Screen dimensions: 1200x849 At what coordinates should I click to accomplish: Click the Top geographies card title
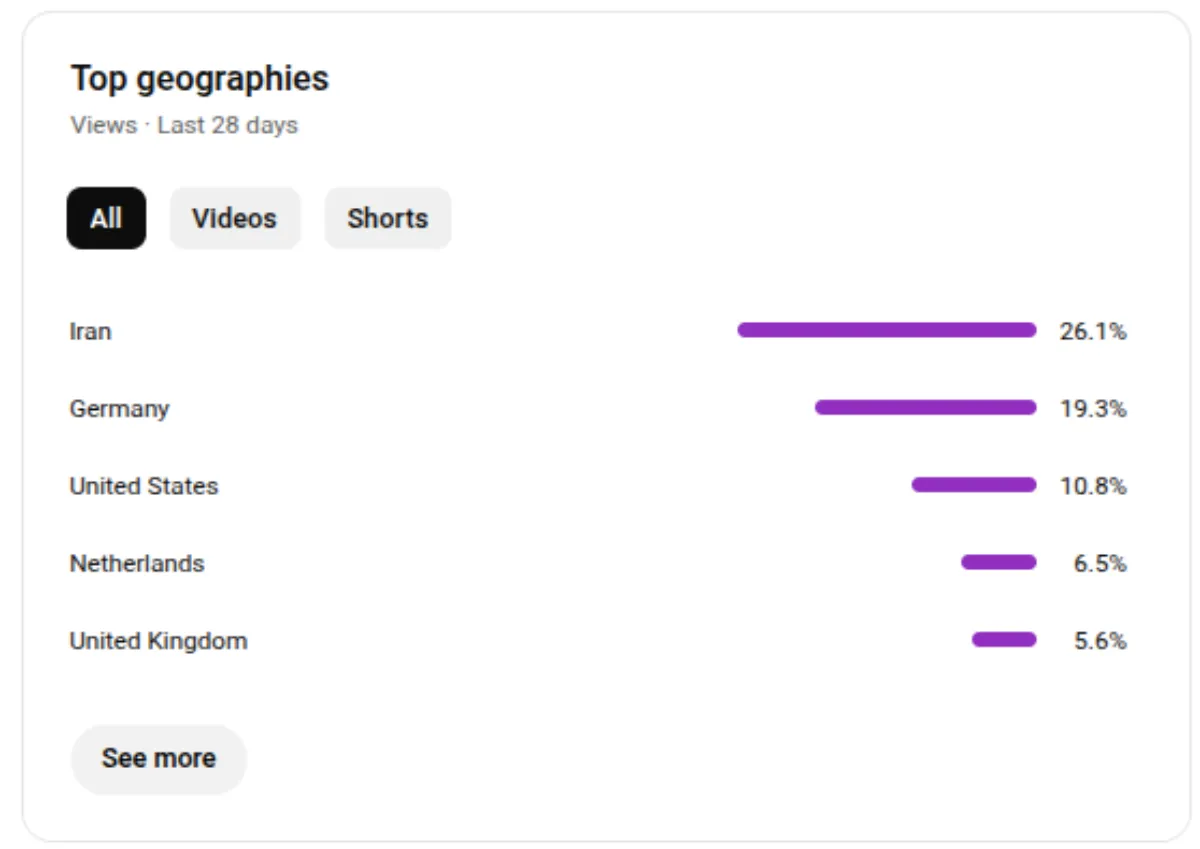(199, 78)
